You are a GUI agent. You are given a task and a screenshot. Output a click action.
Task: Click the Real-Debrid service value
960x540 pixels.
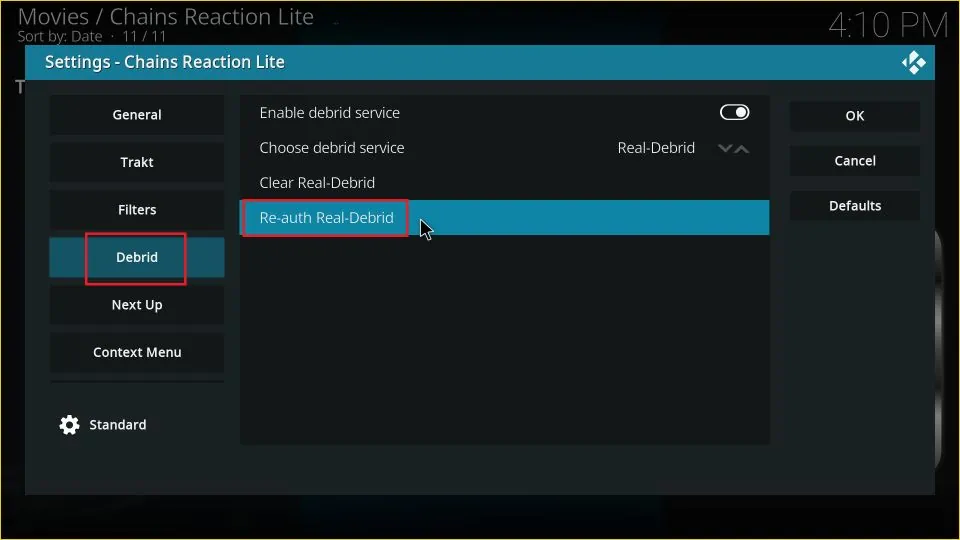tap(656, 148)
